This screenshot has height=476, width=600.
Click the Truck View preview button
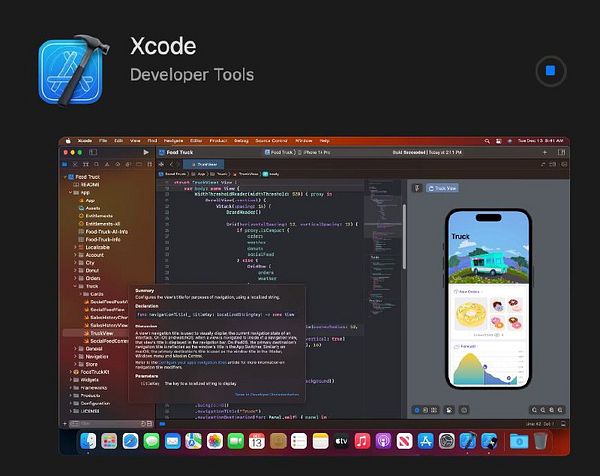[442, 188]
